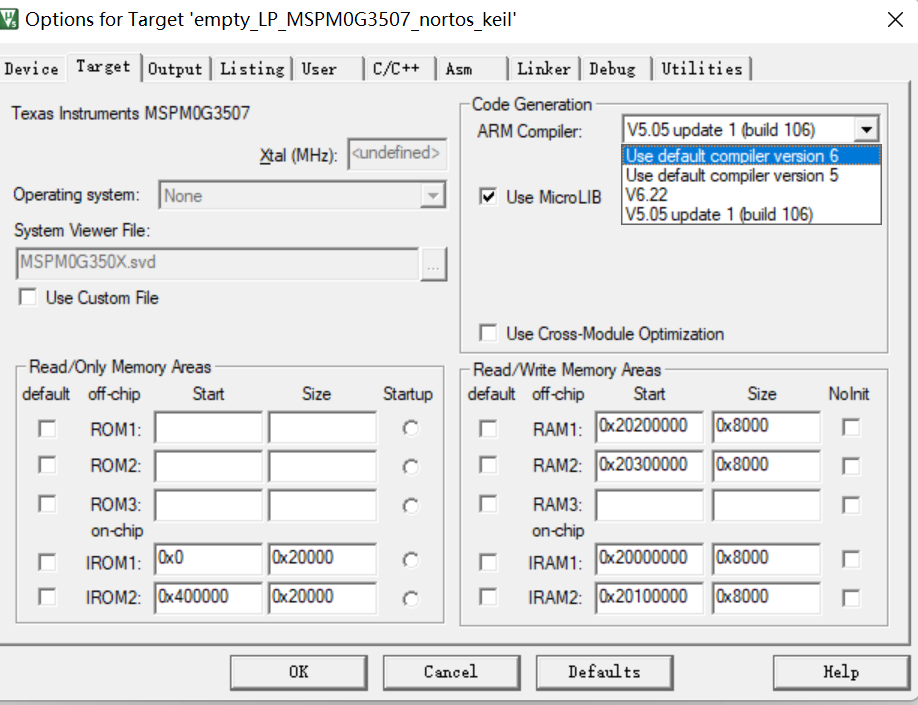Enable Use Cross-Module Optimization checkbox
Screen dimensions: 918x705
pyautogui.click(x=488, y=333)
